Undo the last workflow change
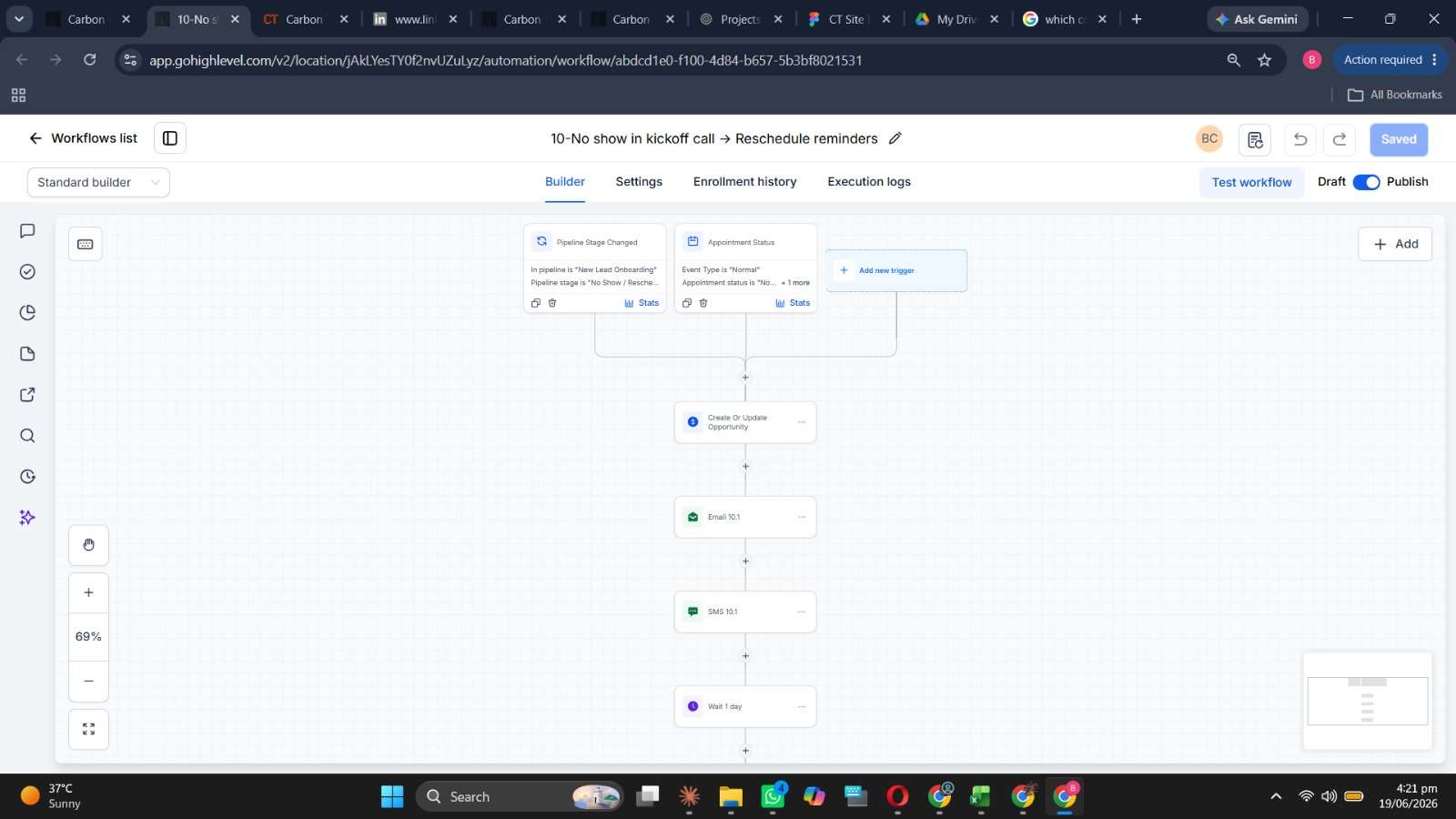1456x819 pixels. point(1300,139)
